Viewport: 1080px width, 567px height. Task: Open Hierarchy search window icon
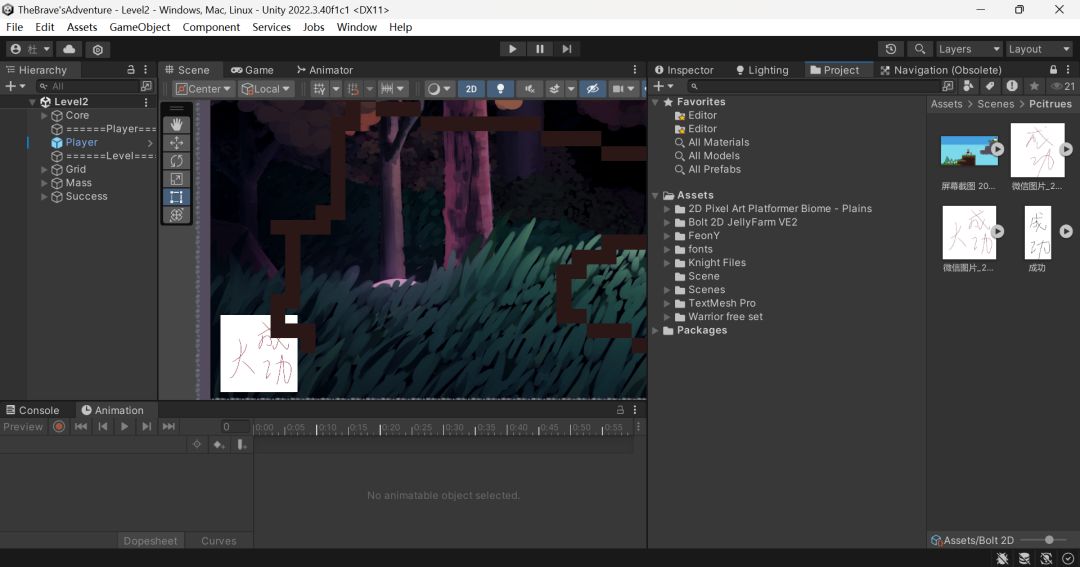(146, 86)
